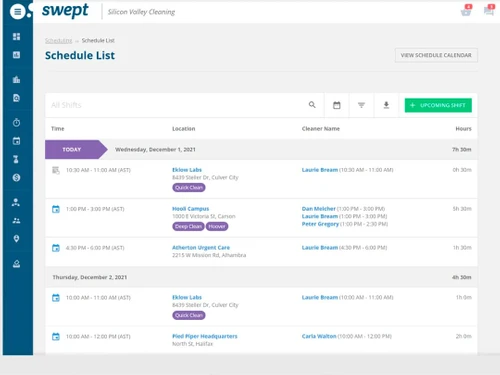Image resolution: width=500 pixels, height=375 pixels.
Task: Open the calendar scheduling icon in sidebar
Action: [16, 141]
